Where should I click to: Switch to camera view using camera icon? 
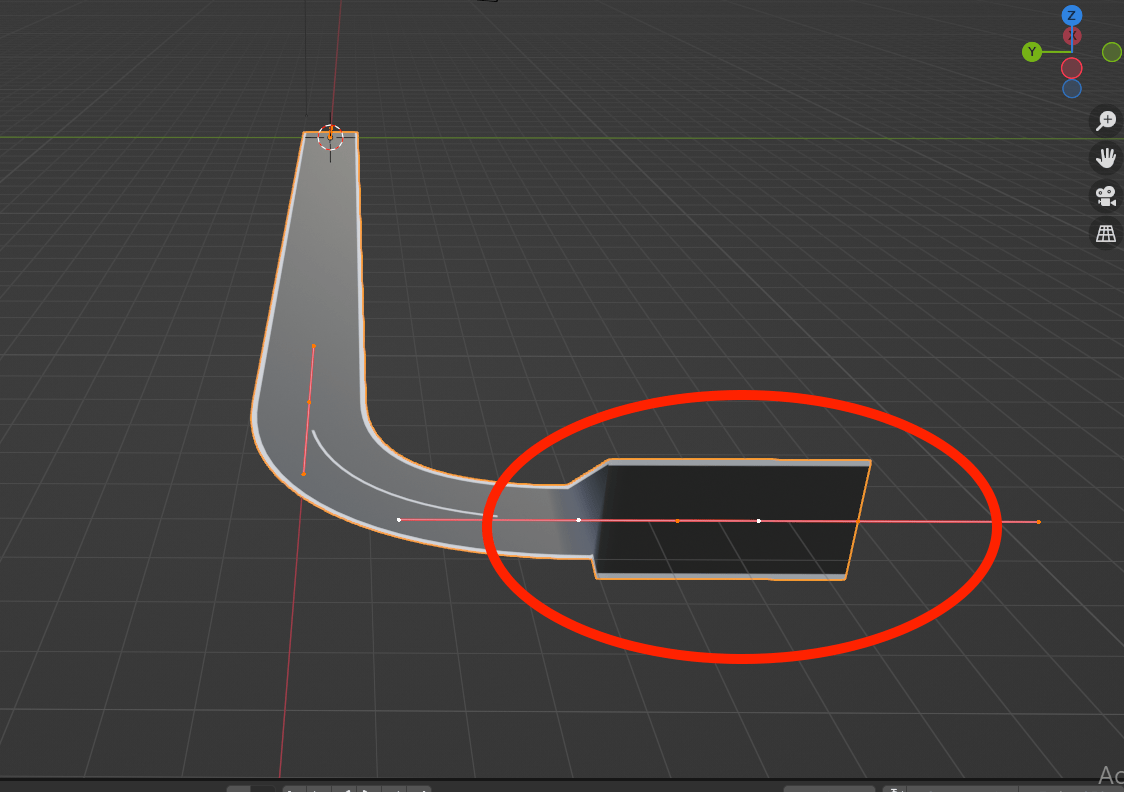pos(1105,195)
